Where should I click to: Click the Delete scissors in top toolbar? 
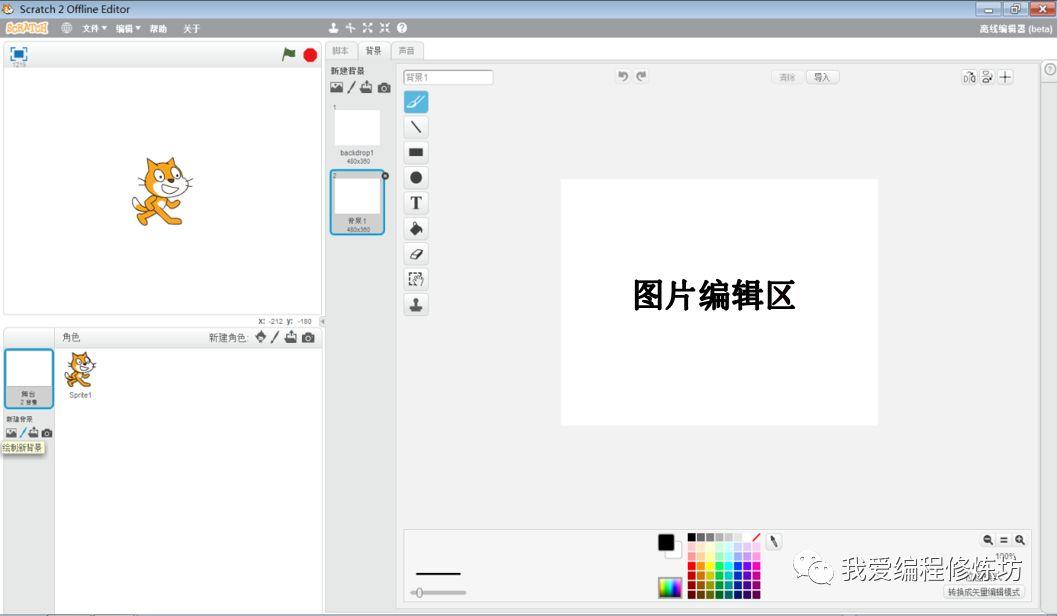click(351, 28)
